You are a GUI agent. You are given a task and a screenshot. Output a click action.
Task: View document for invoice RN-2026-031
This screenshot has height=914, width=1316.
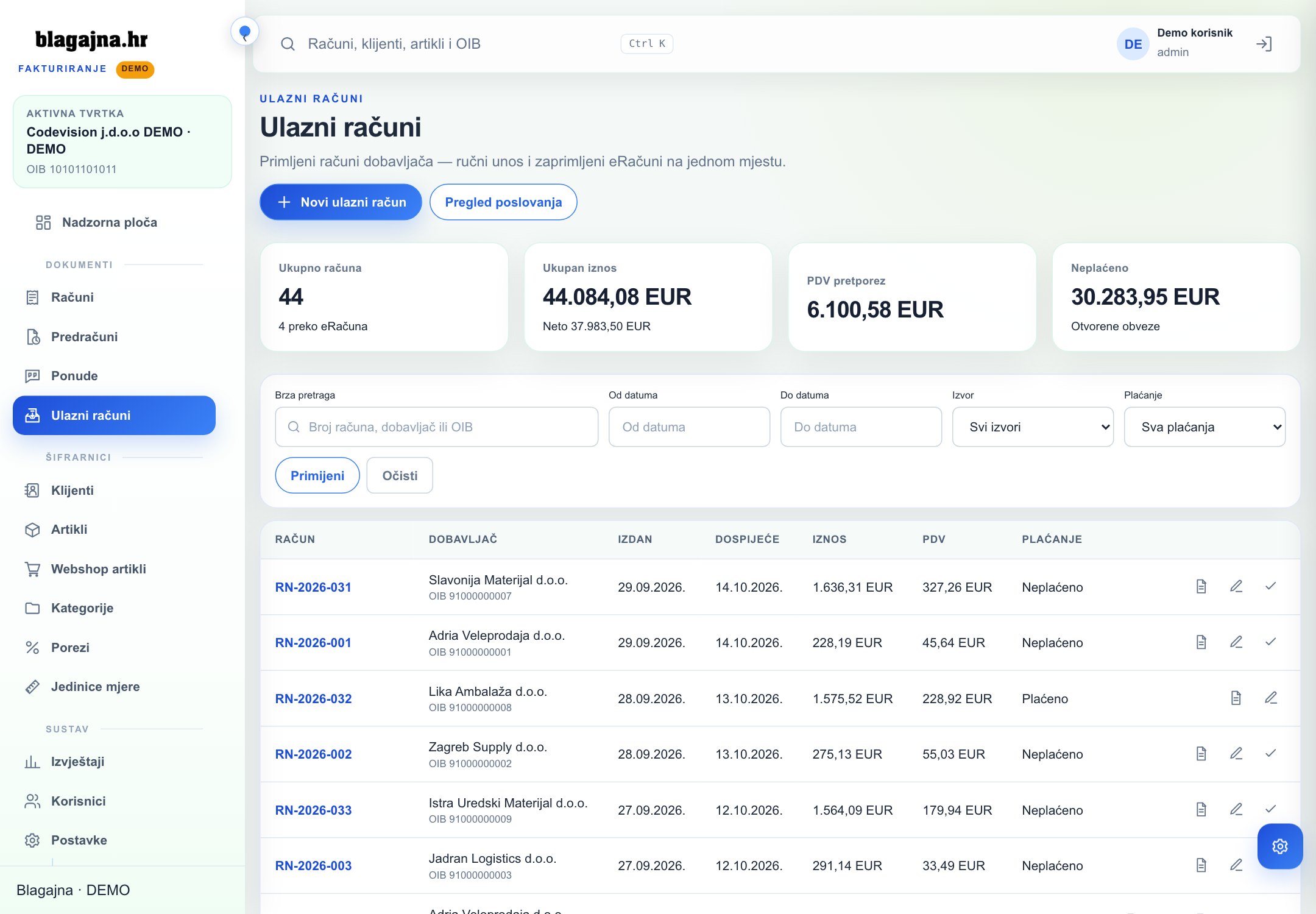(x=1201, y=587)
